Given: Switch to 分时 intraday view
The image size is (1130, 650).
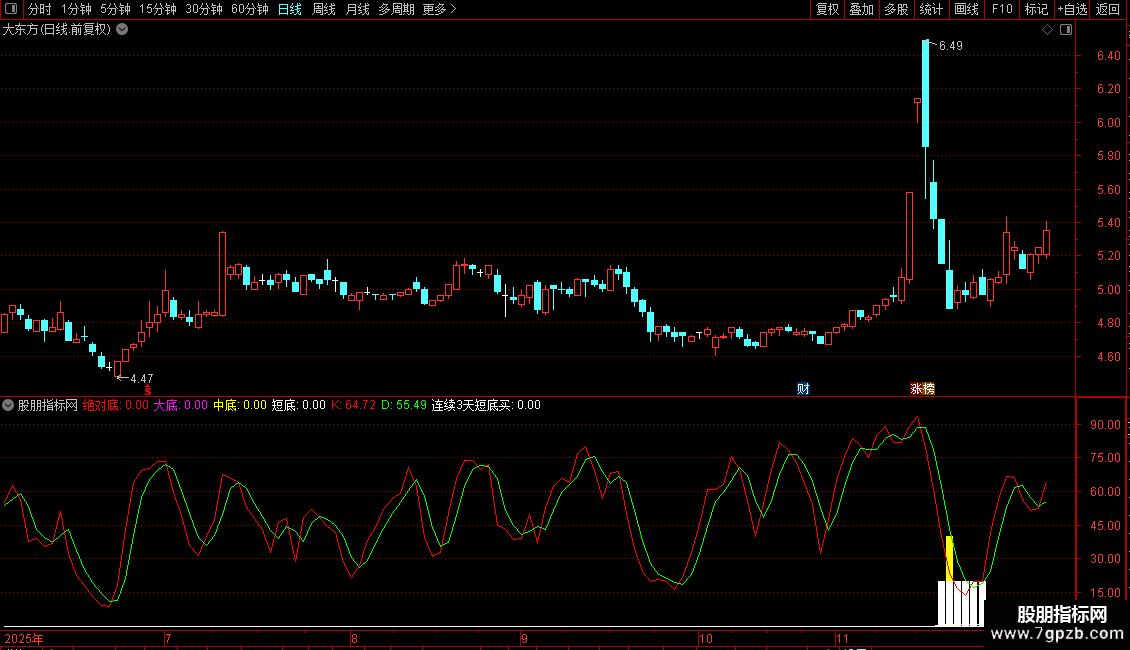Looking at the screenshot, I should click(x=40, y=9).
